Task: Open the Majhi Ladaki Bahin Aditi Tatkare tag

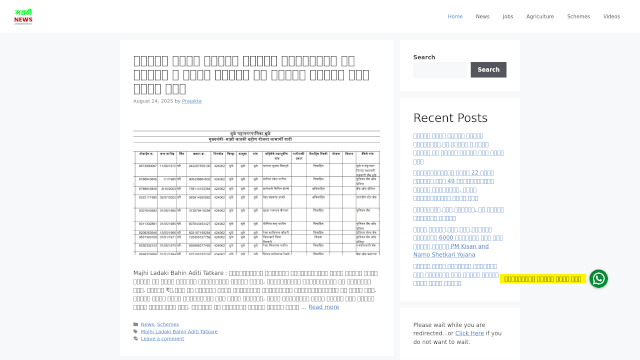Action: pyautogui.click(x=179, y=331)
